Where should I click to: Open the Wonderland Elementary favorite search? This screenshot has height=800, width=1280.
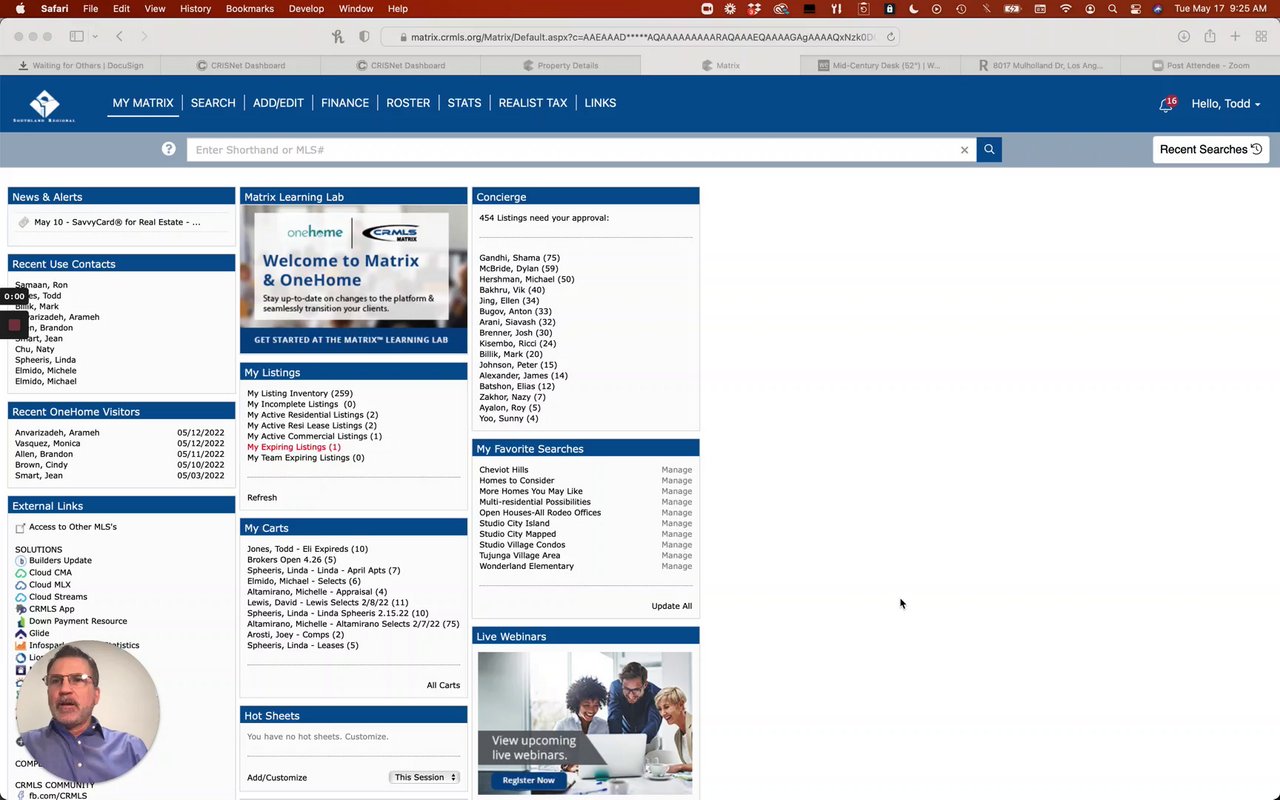(x=526, y=566)
